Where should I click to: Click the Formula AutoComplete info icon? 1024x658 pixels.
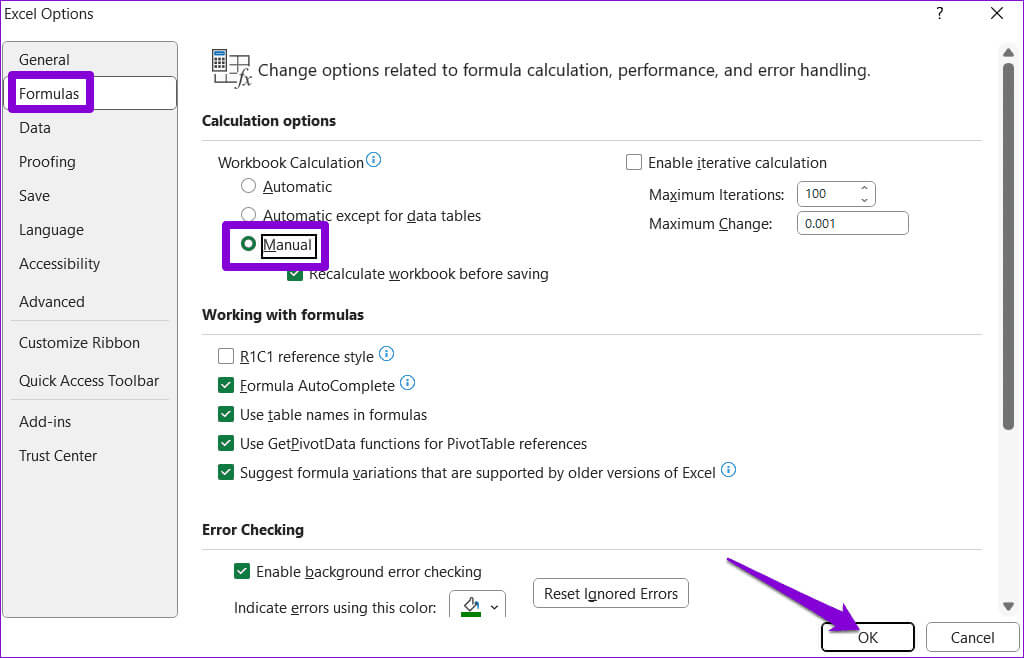(407, 383)
